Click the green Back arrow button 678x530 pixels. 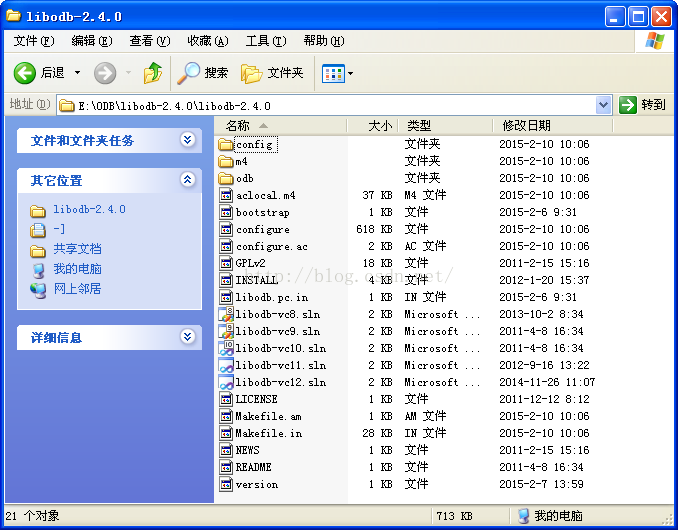tap(25, 73)
